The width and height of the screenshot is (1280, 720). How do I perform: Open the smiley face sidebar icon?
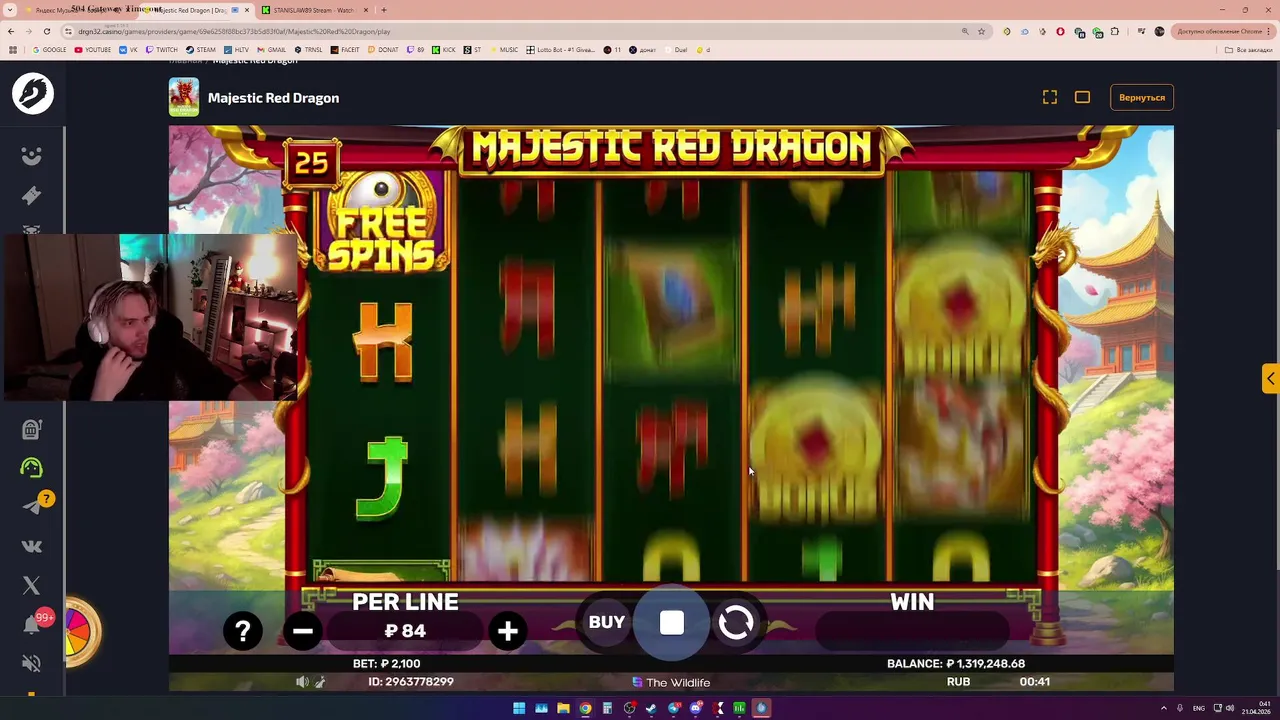point(32,156)
